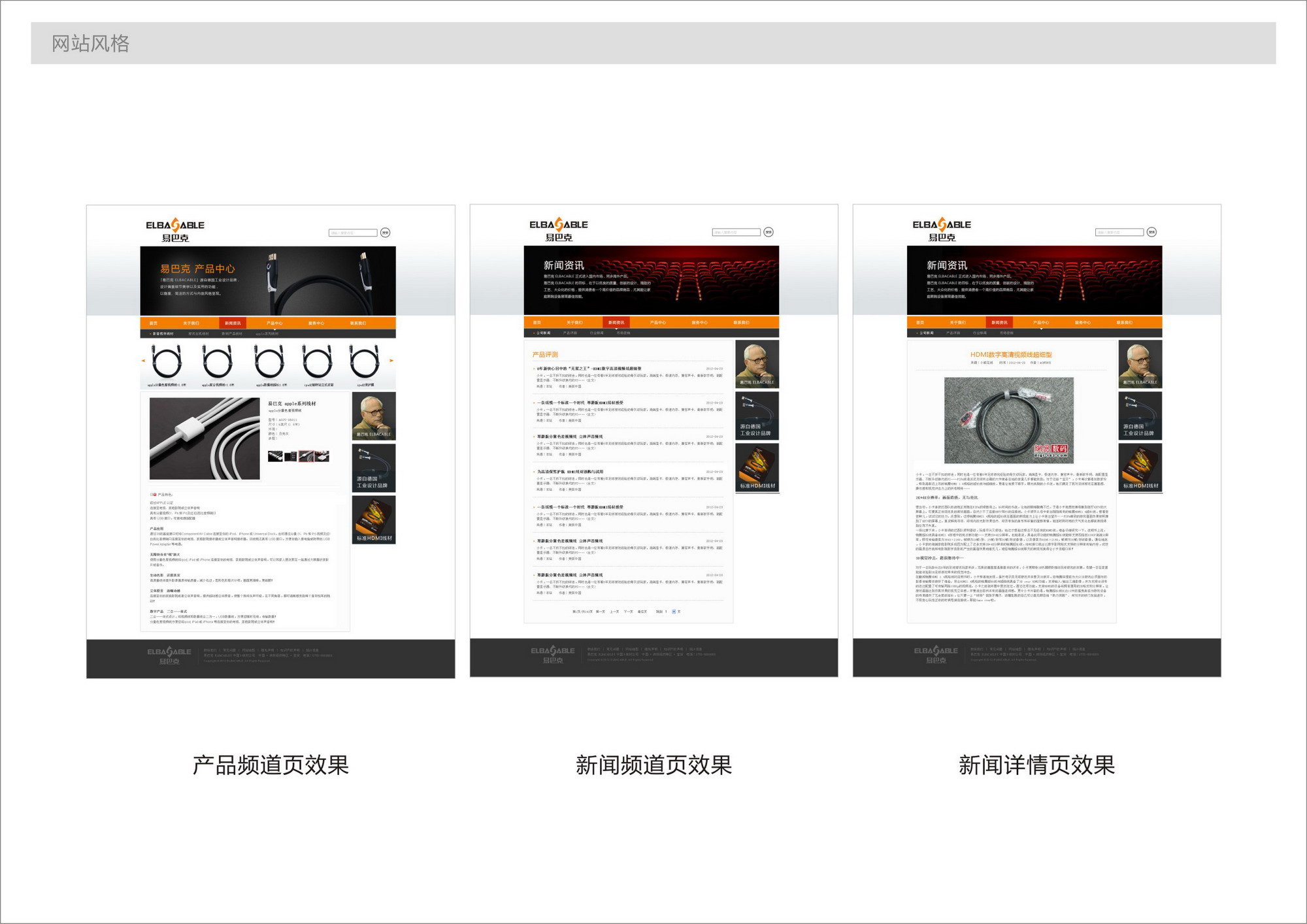Open 关于我们 nav item on news detail mockup

pyautogui.click(x=957, y=323)
